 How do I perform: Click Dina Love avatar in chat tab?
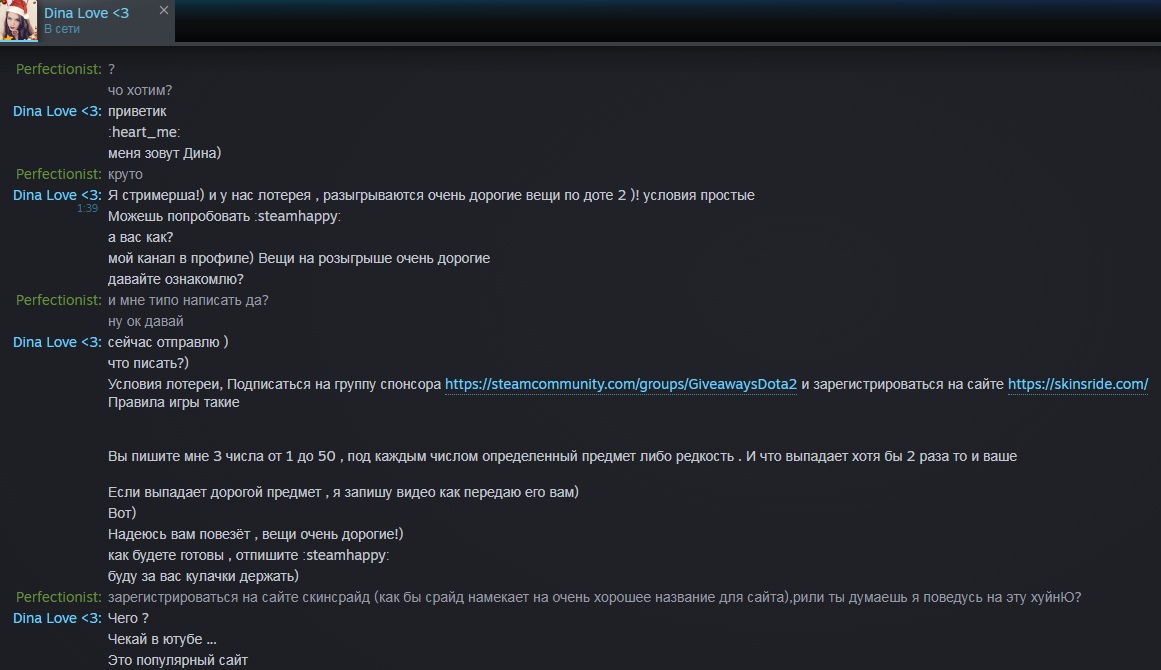[x=19, y=21]
